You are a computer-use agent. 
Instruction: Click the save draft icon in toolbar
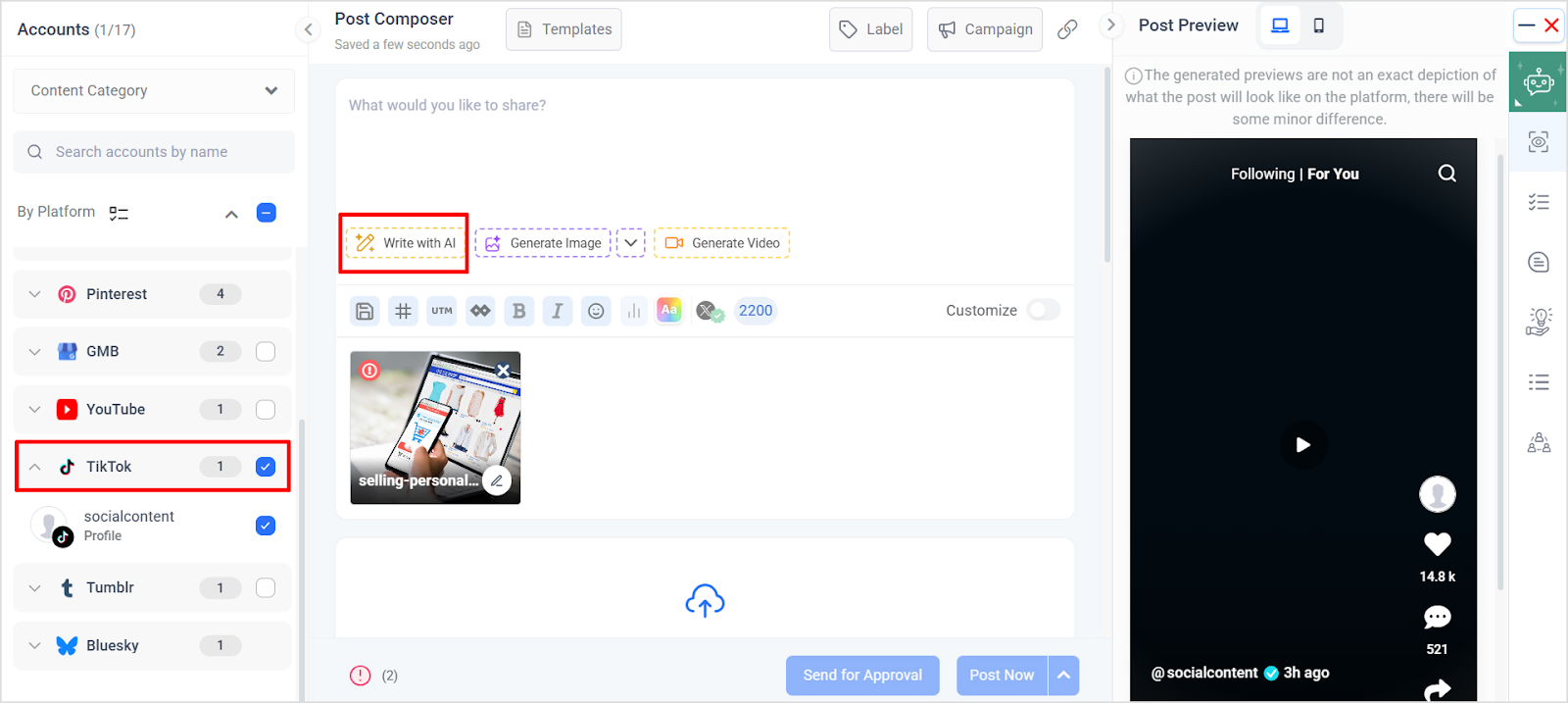[365, 311]
